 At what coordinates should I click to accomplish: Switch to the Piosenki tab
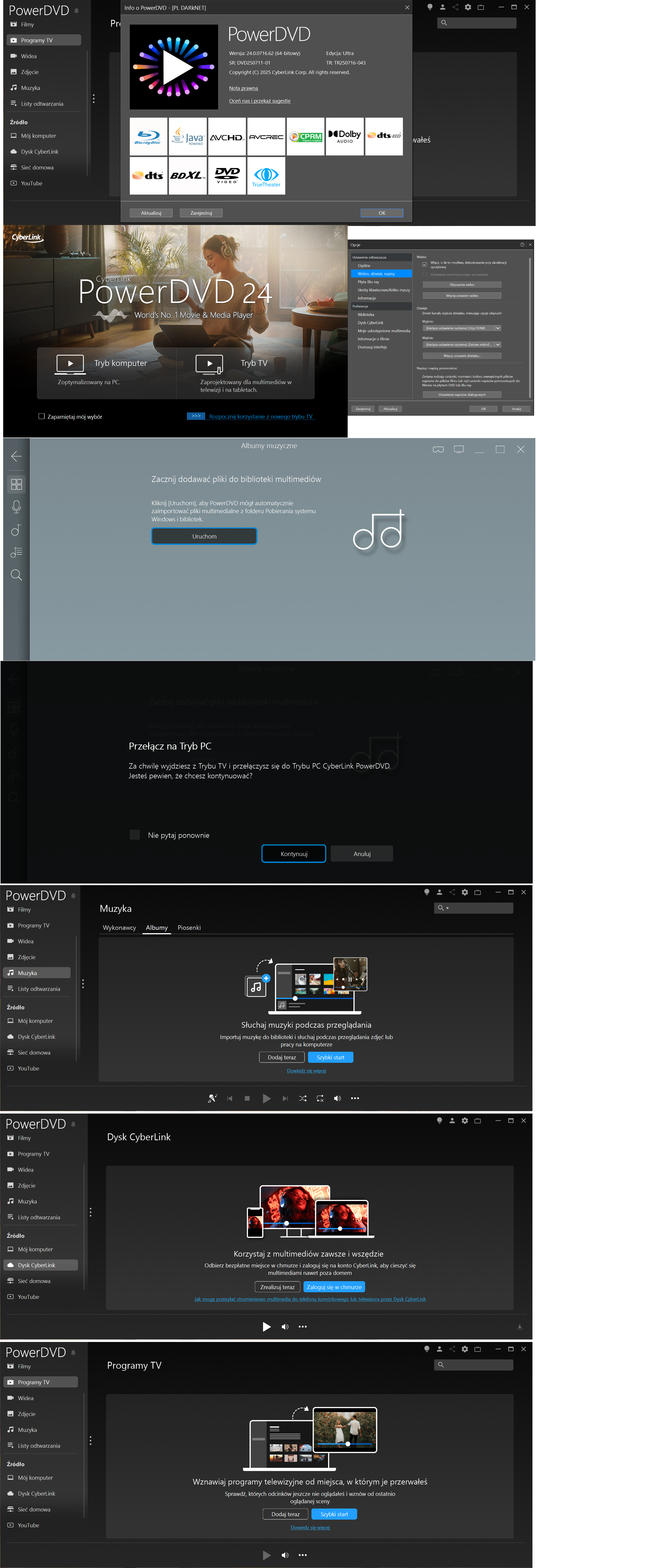[189, 928]
